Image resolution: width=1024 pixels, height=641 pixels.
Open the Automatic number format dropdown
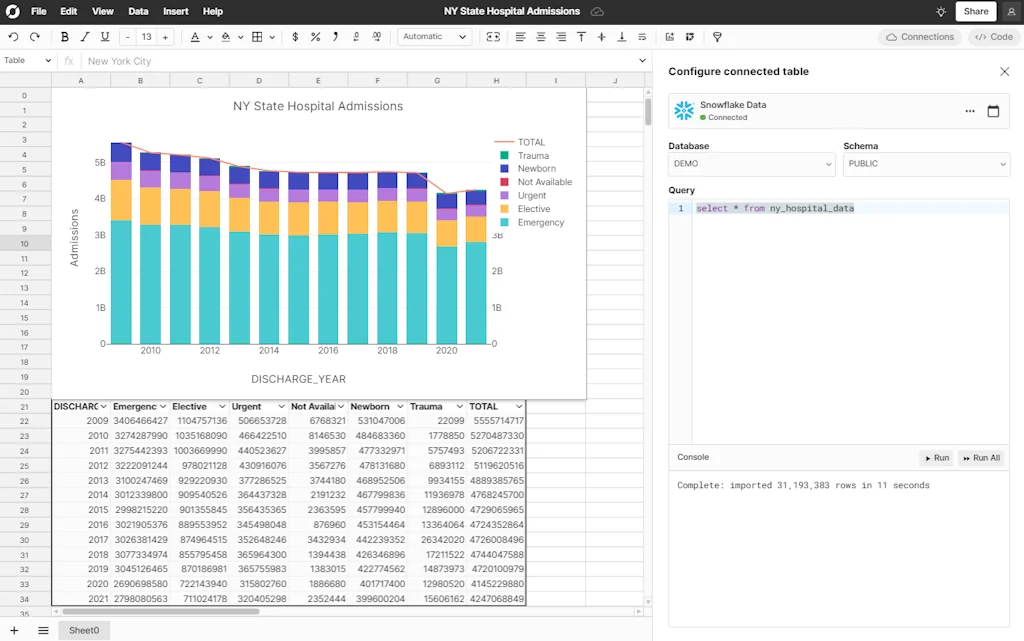pyautogui.click(x=434, y=37)
